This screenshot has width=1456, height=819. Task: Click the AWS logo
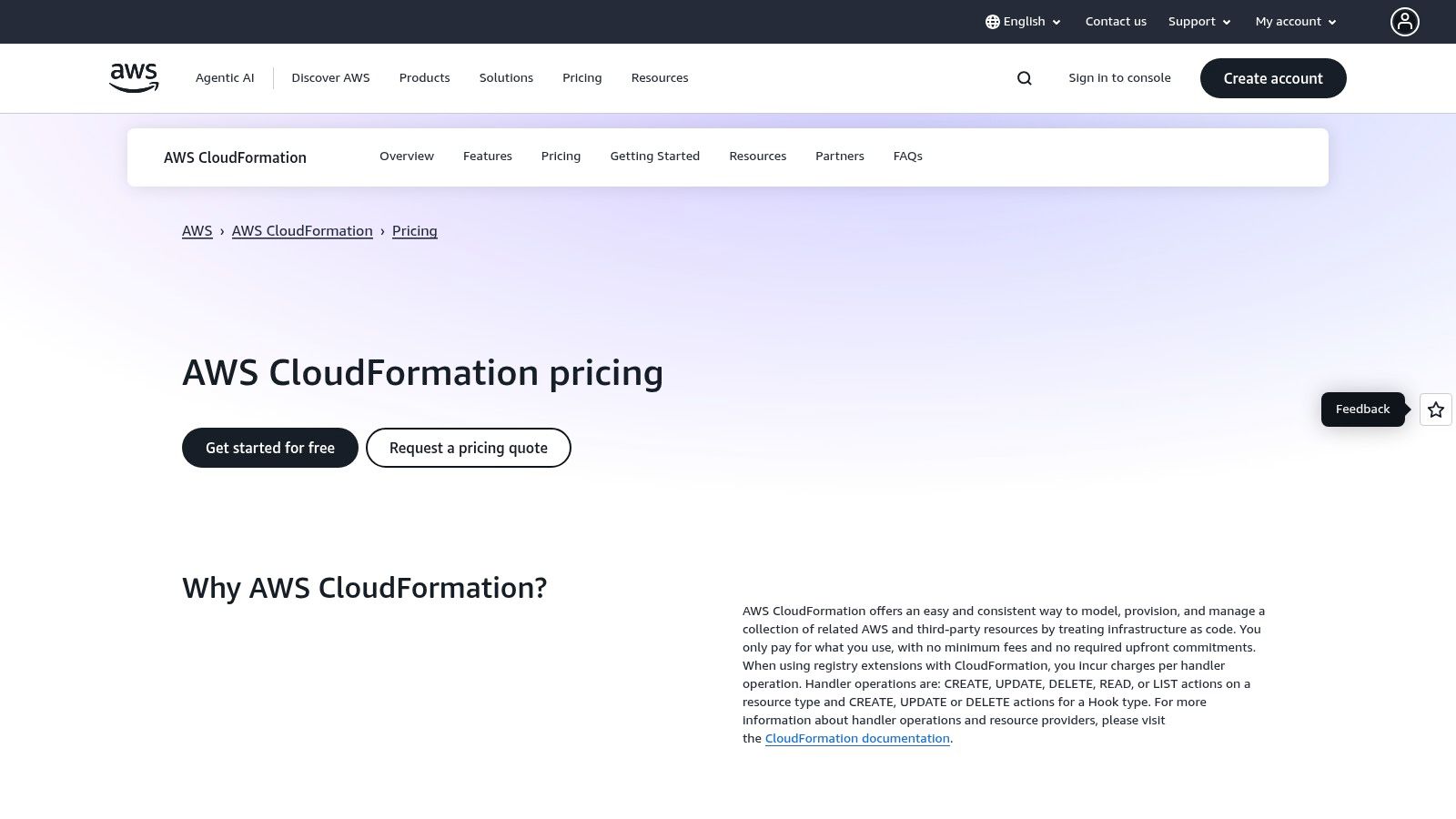tap(134, 78)
